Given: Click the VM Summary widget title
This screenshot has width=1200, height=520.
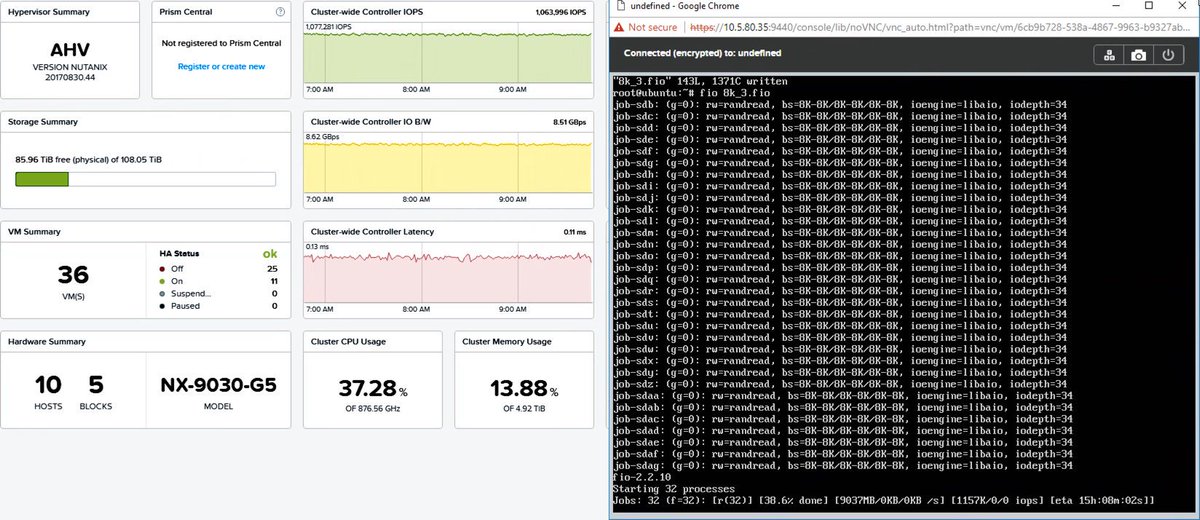Looking at the screenshot, I should tap(34, 232).
